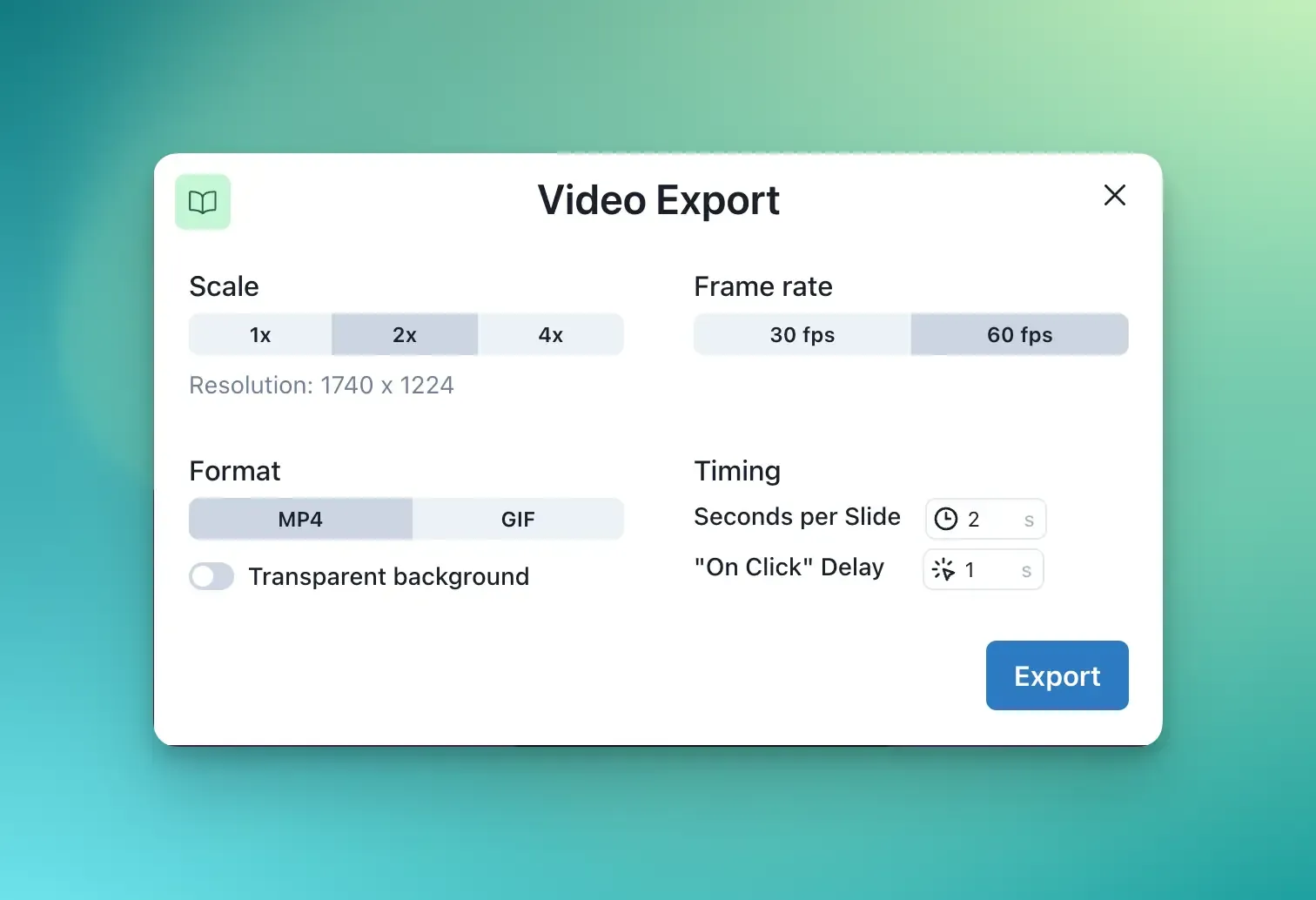Click the Seconds per Slide input field
This screenshot has width=1316, height=900.
point(986,520)
